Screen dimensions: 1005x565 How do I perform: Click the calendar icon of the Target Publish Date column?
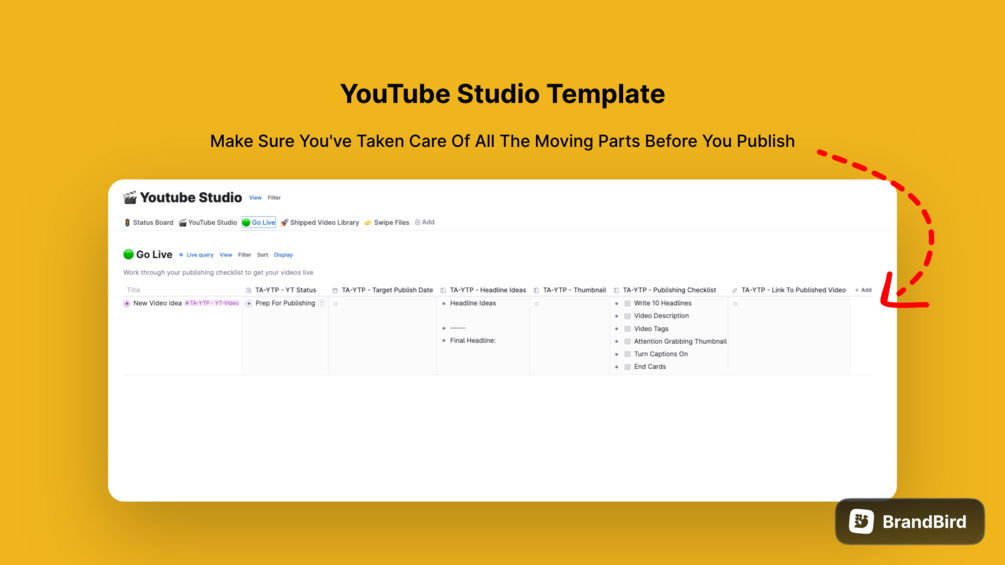click(x=335, y=290)
